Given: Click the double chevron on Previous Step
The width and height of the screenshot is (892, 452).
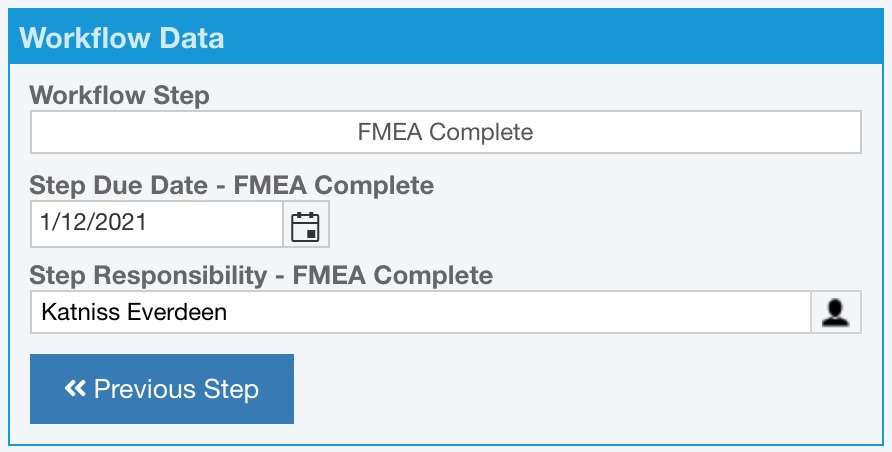Looking at the screenshot, I should [75, 388].
